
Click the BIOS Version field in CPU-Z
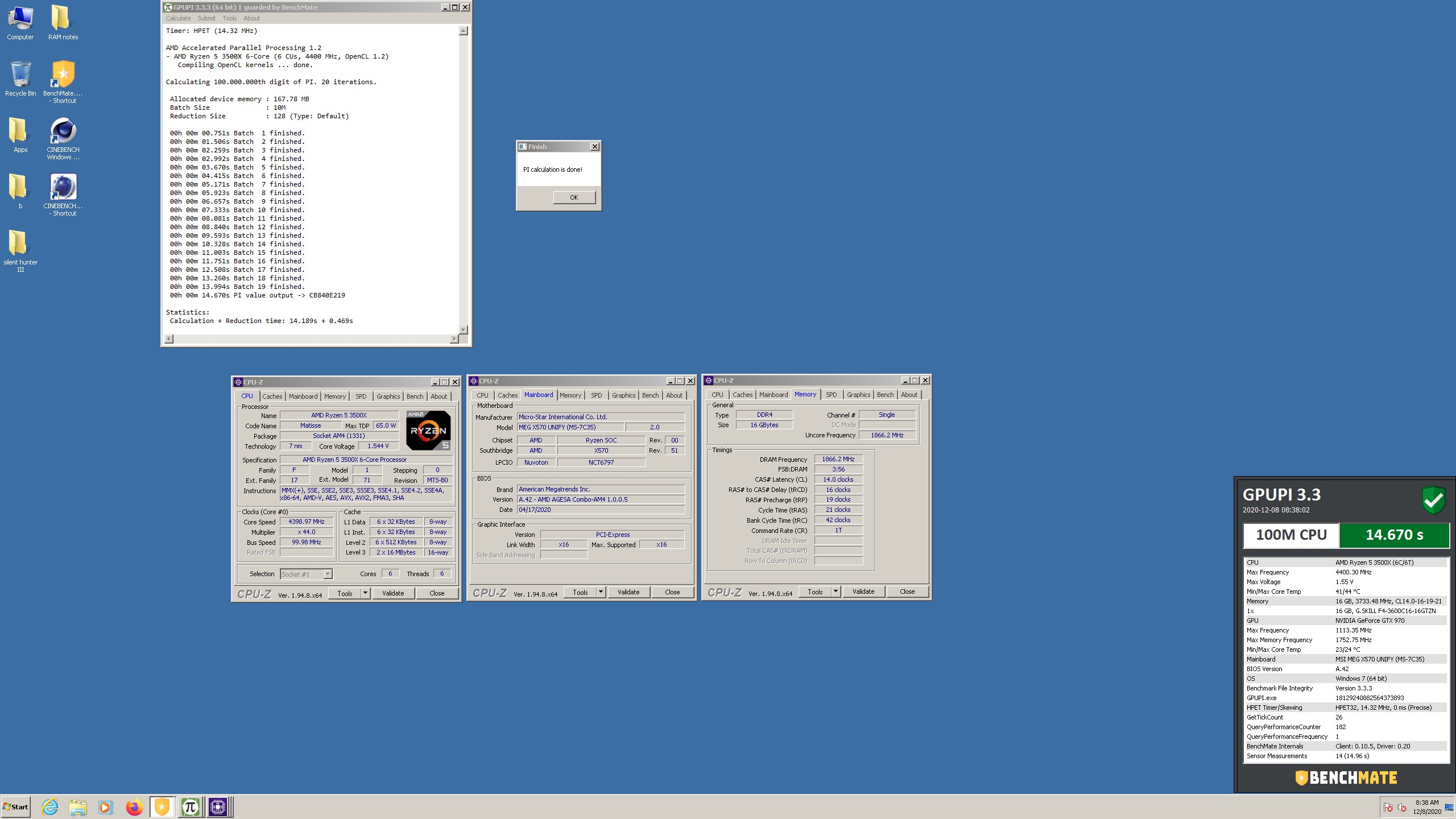pyautogui.click(x=601, y=499)
